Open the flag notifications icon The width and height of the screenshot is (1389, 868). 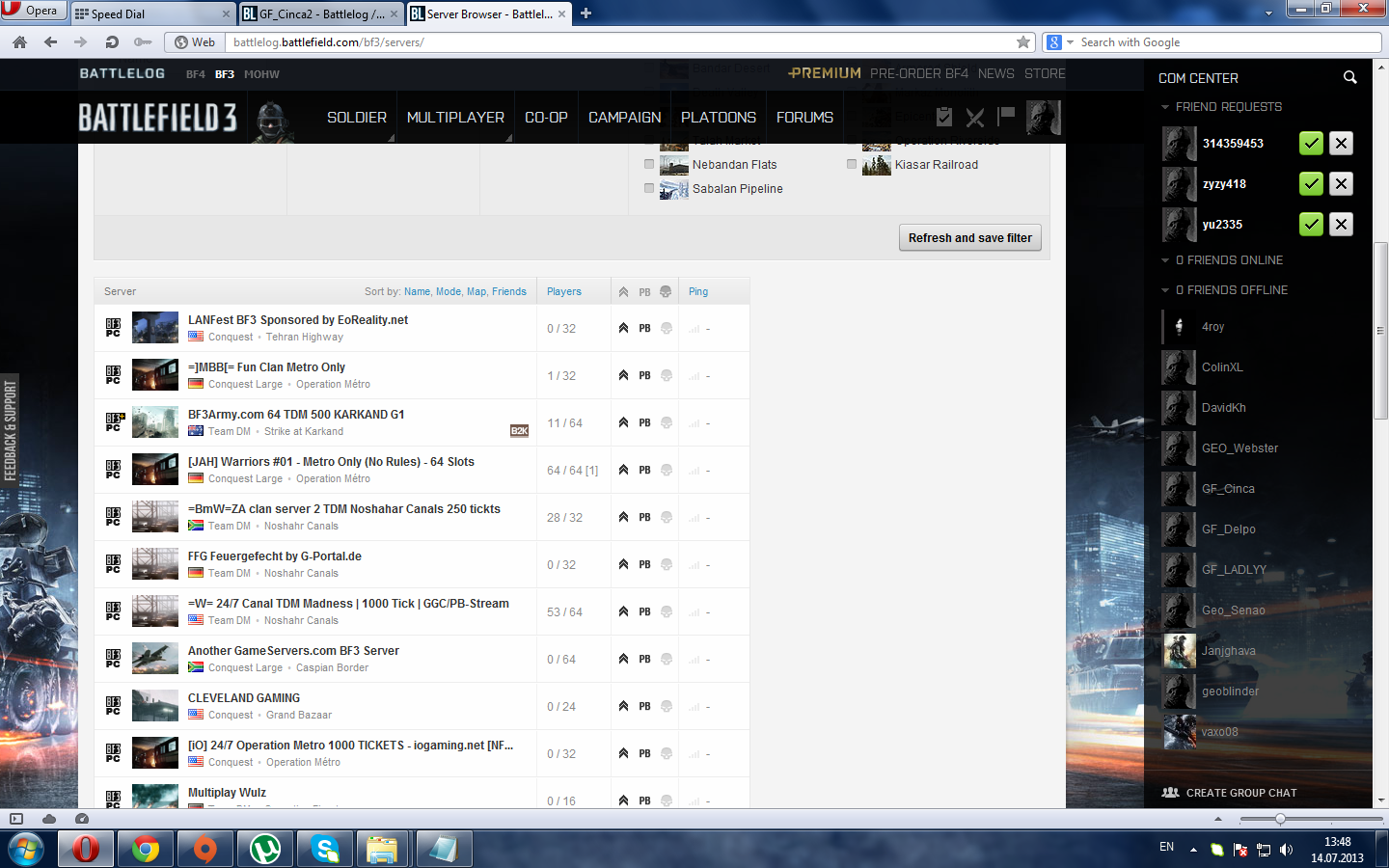1006,116
